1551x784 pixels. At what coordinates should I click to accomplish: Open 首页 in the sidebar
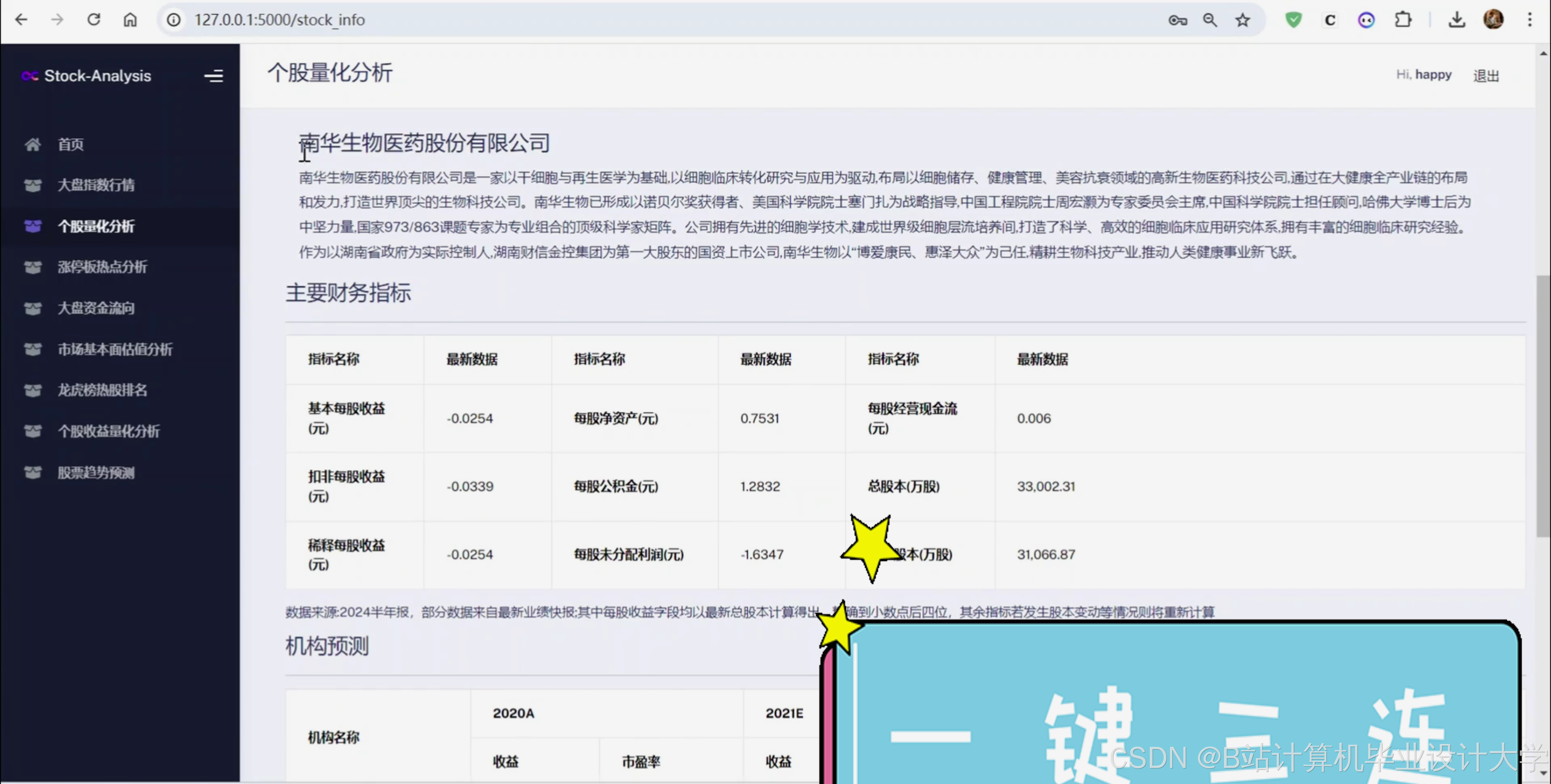click(70, 144)
